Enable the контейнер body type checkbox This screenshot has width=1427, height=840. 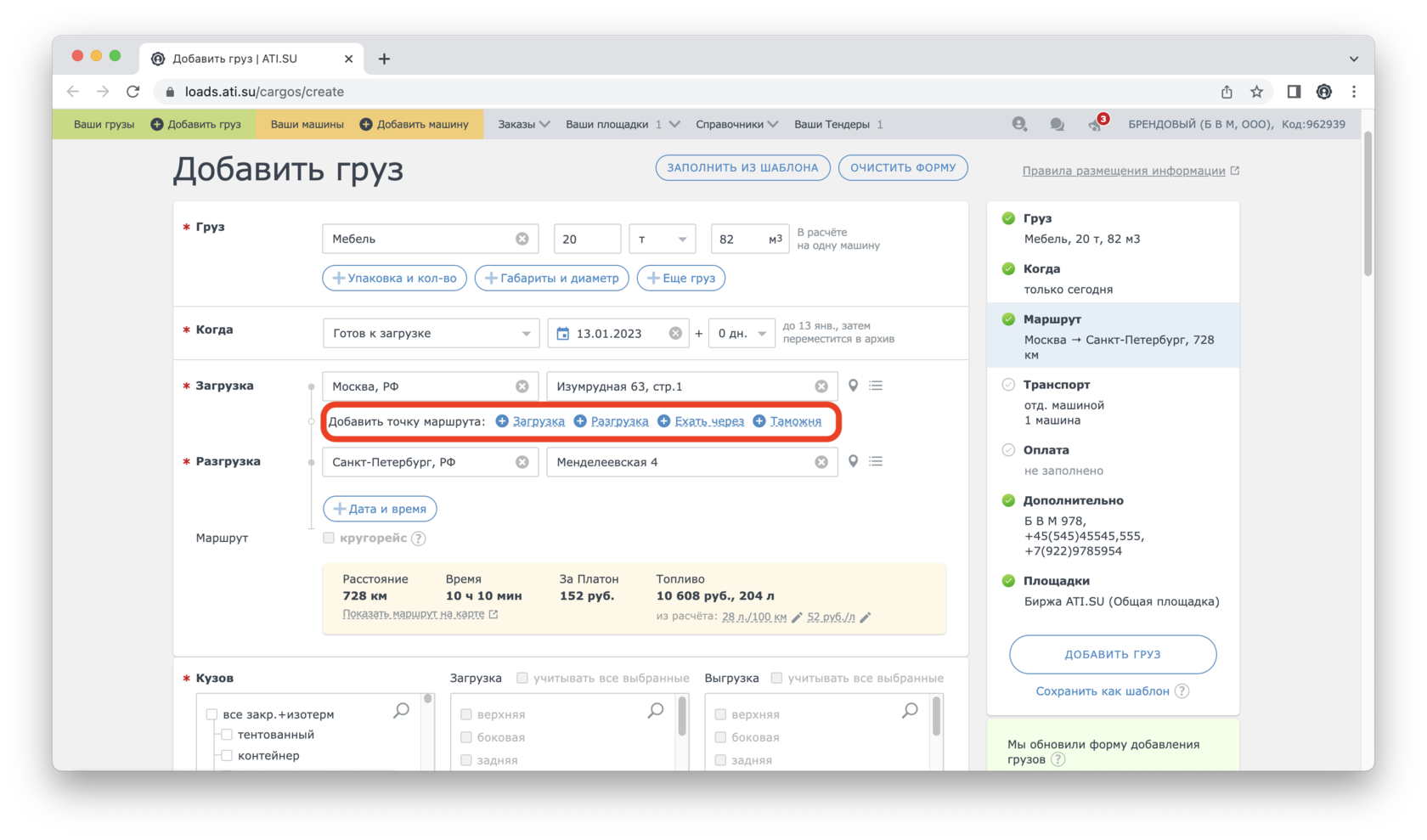coord(227,755)
